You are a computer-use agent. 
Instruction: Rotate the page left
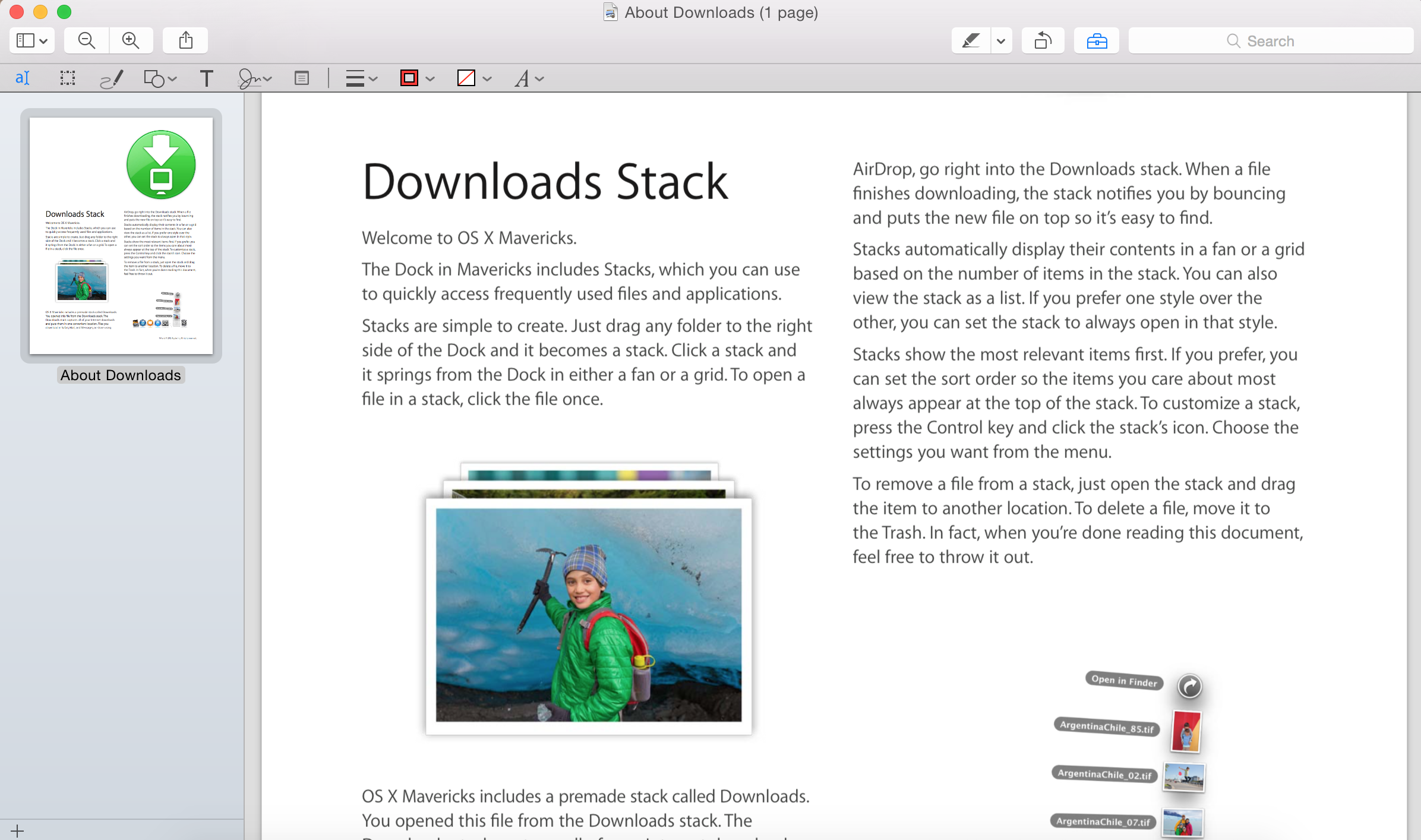[x=1043, y=40]
